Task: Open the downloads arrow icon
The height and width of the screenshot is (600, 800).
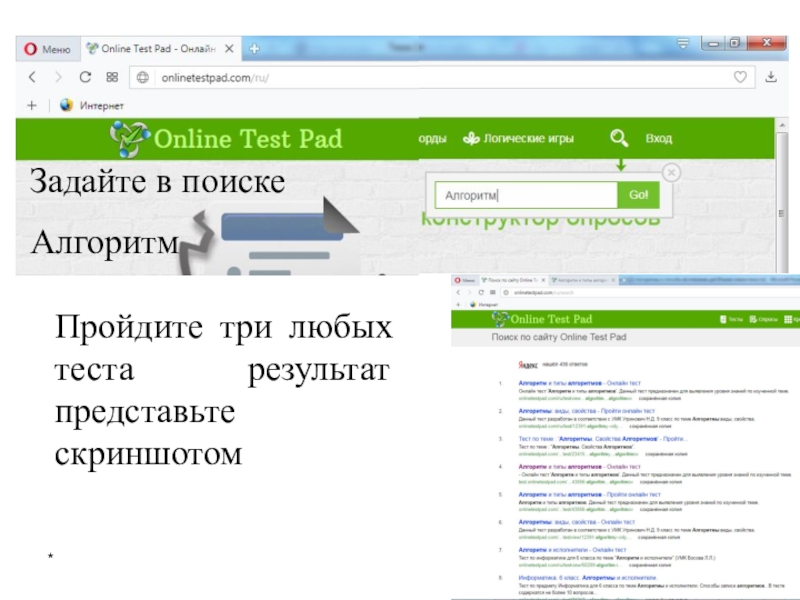Action: tap(771, 77)
